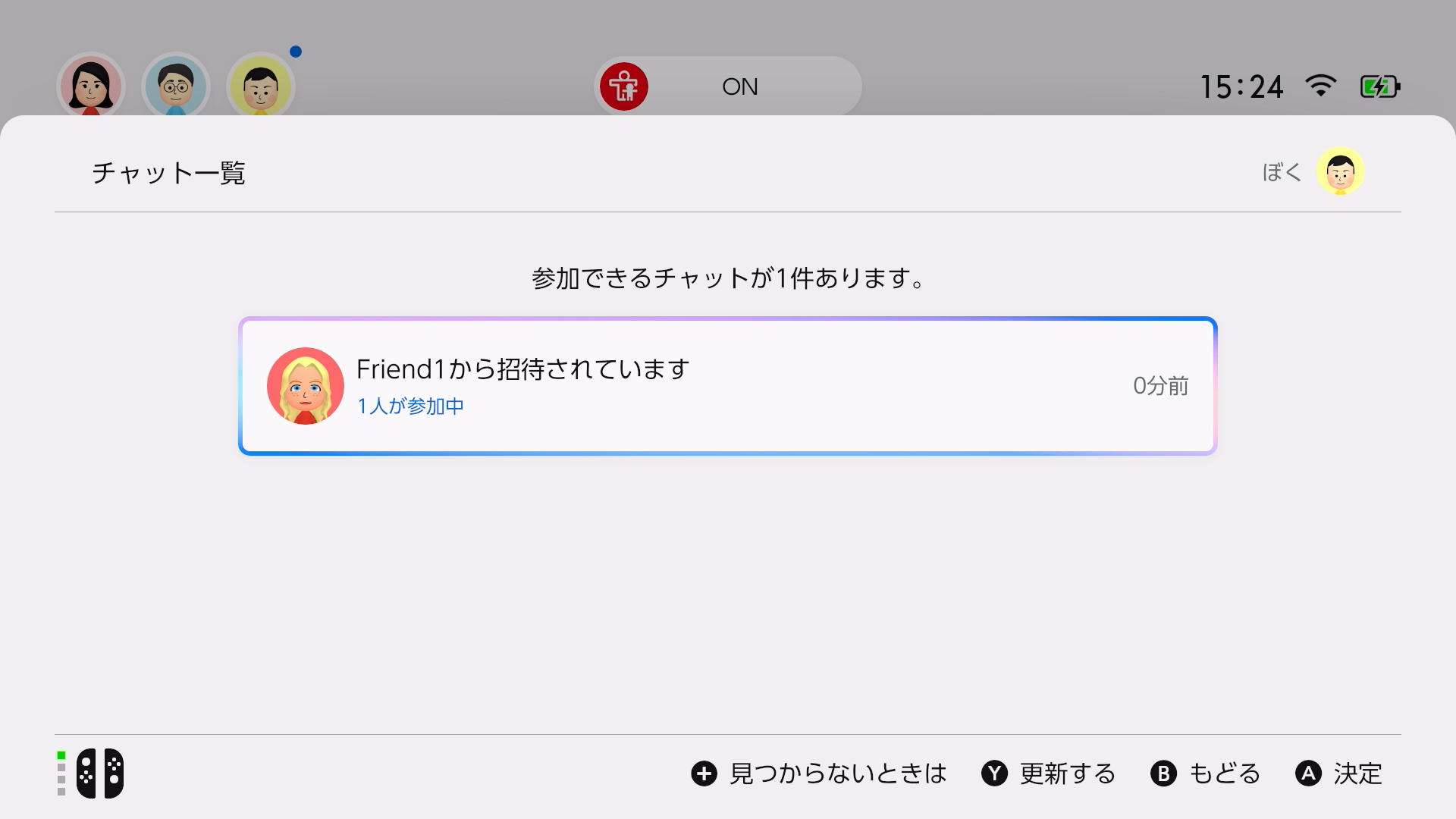Select the first Mii avatar top left
This screenshot has height=819, width=1456.
[x=90, y=86]
